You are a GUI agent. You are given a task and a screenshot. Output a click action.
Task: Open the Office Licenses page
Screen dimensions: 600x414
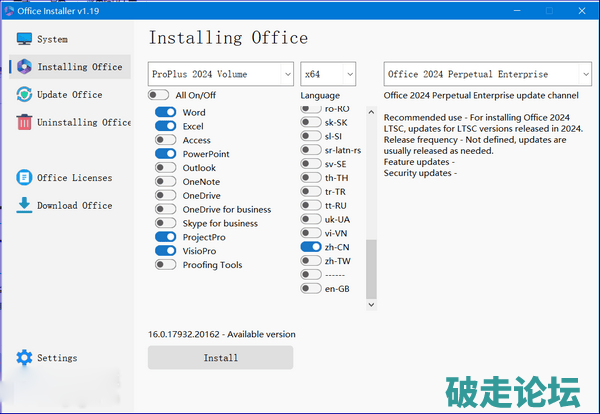75,178
